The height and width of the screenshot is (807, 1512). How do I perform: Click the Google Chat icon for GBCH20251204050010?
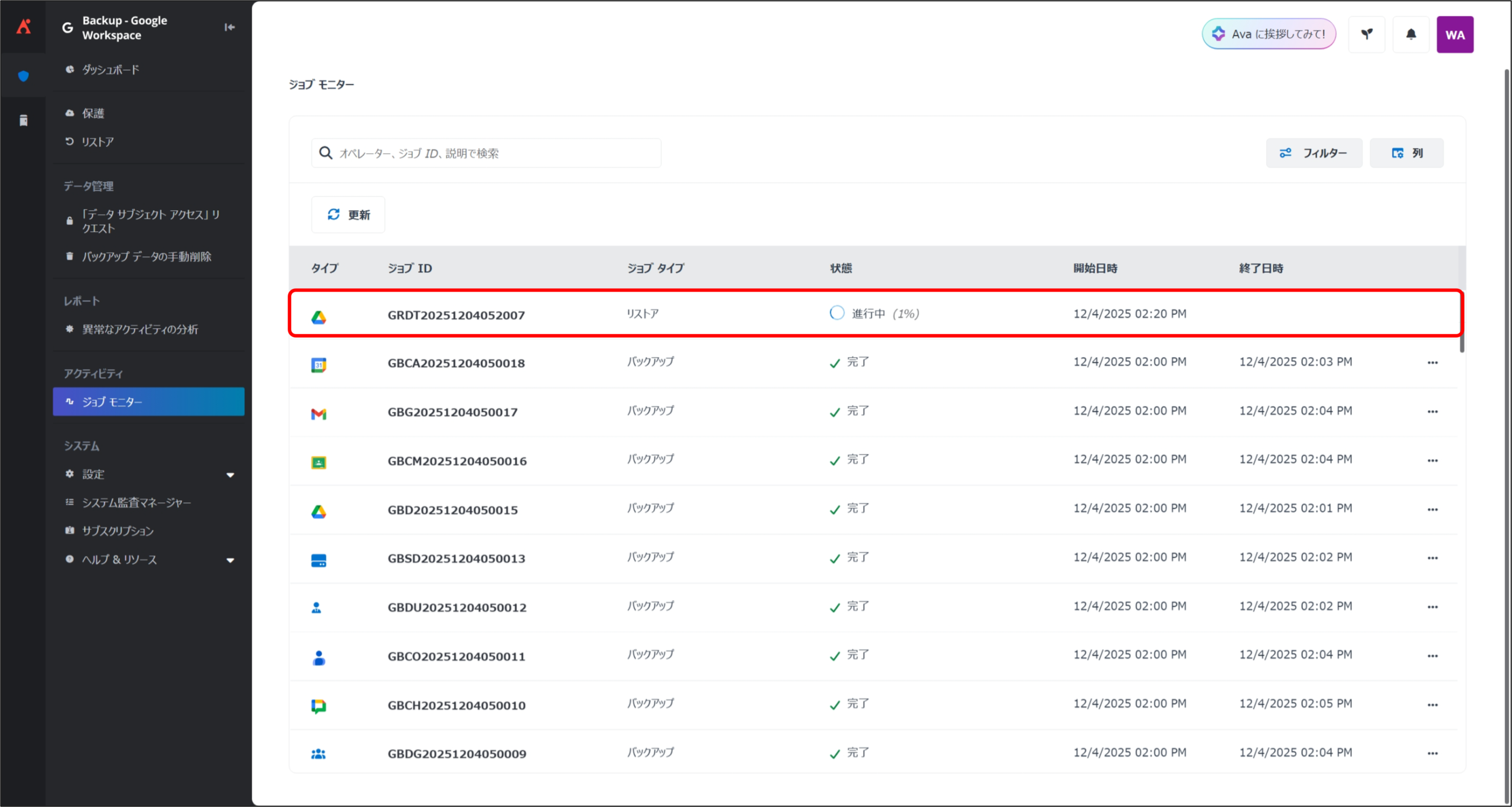tap(318, 705)
